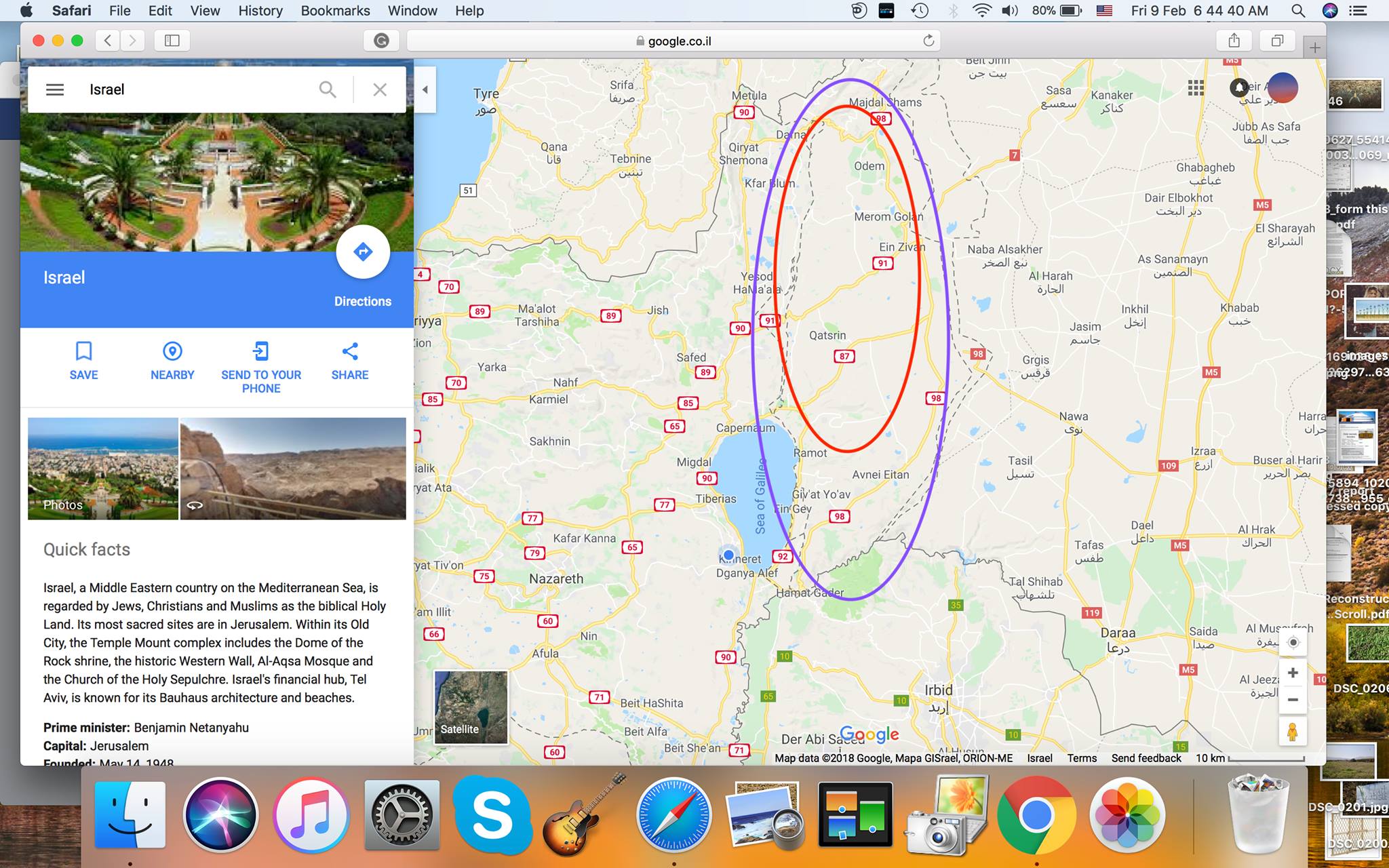Show your location on the map

pyautogui.click(x=1293, y=643)
